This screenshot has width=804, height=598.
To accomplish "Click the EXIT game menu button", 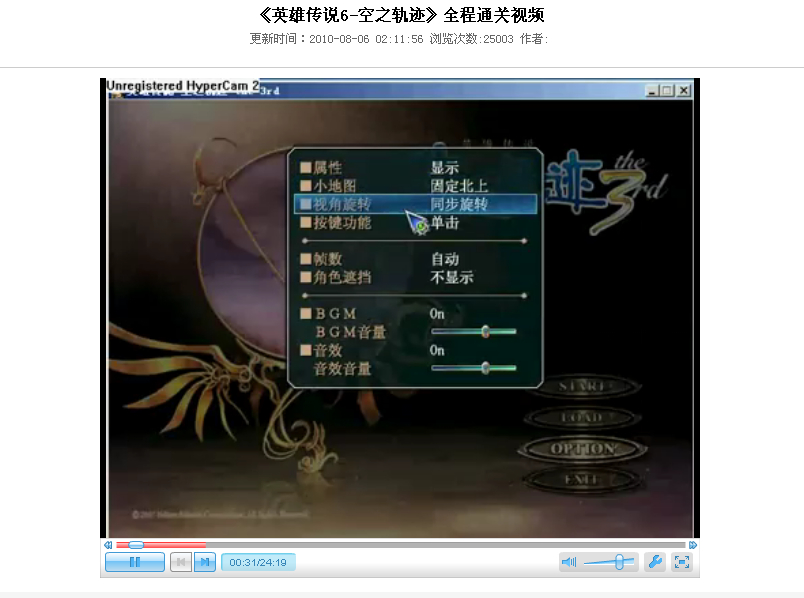I will pyautogui.click(x=582, y=480).
